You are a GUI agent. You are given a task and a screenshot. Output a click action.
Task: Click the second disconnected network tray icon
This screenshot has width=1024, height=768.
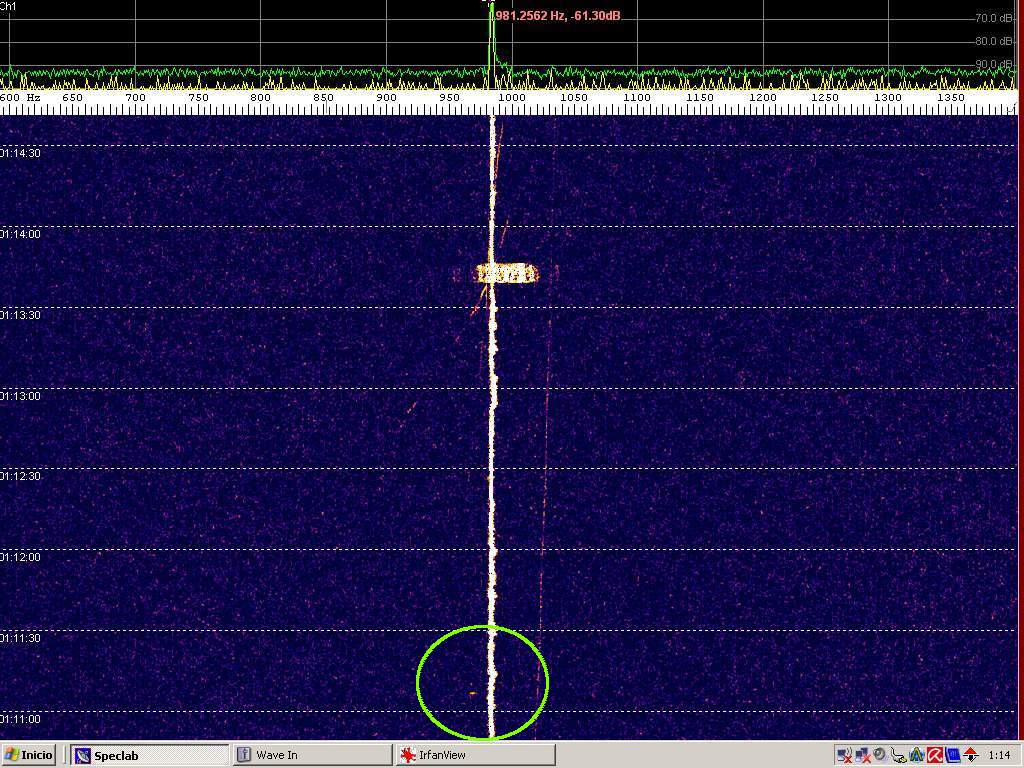coord(863,755)
